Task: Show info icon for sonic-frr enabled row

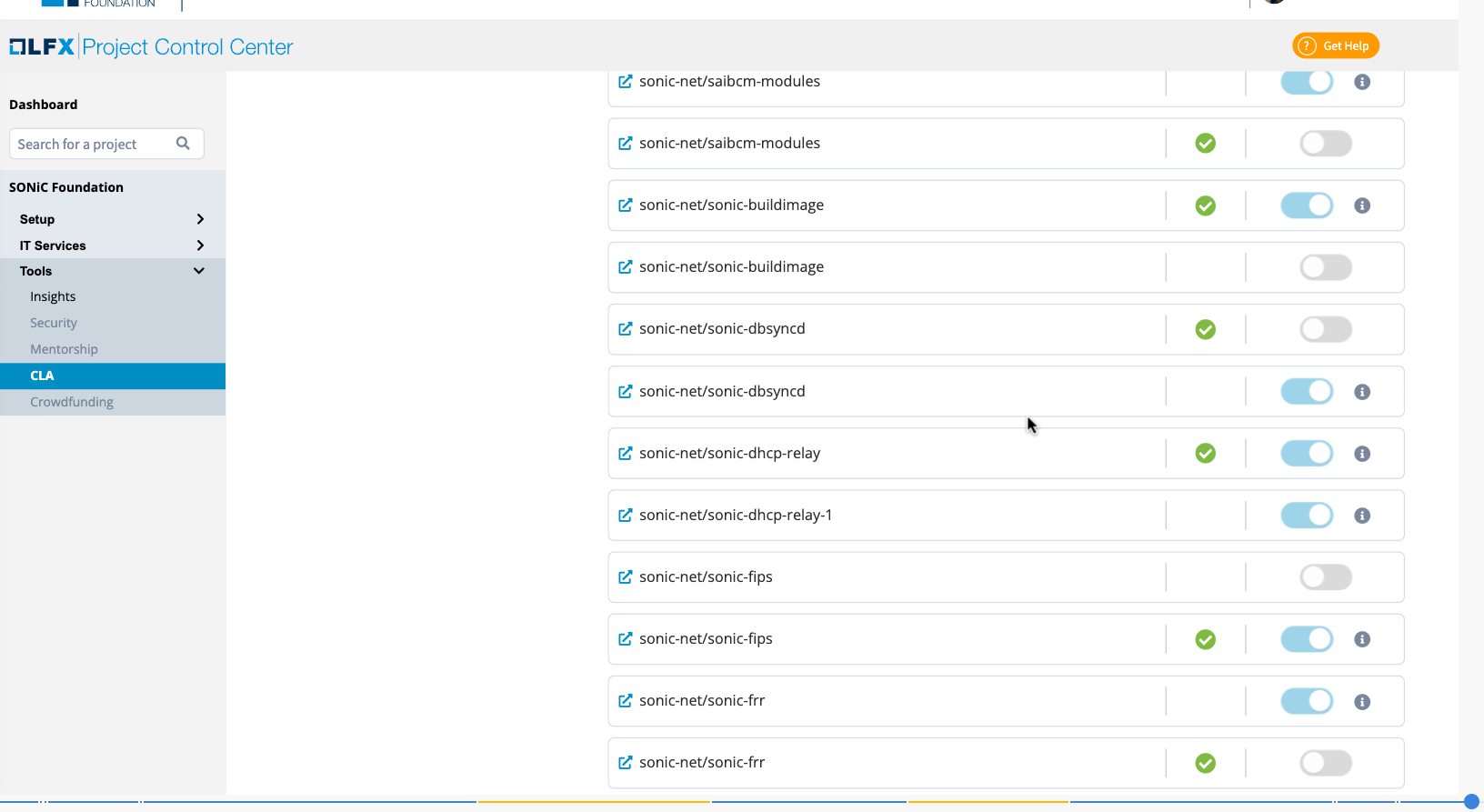Action: [1362, 702]
